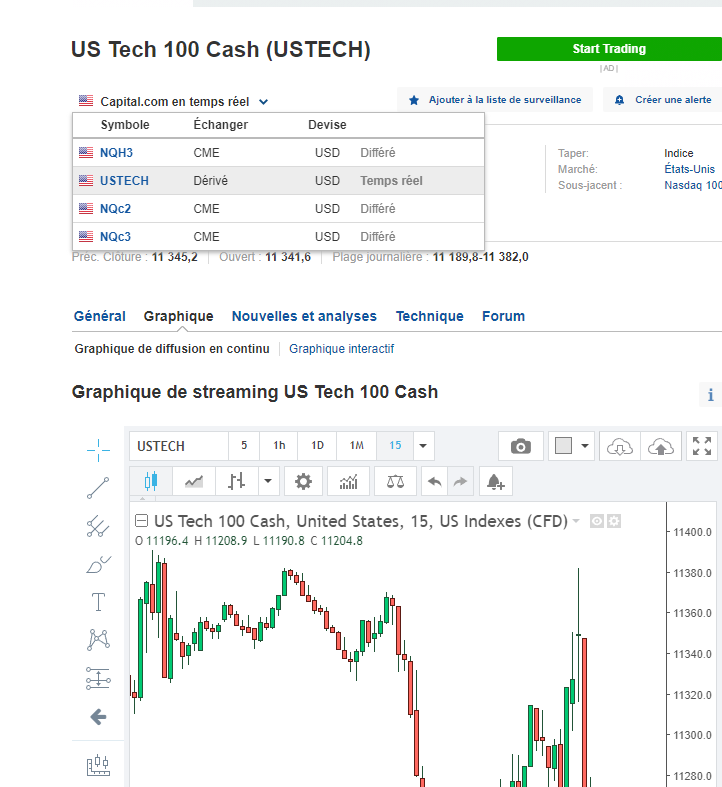The height and width of the screenshot is (787, 722).
Task: Select the crosshair cursor tool
Action: coord(98,450)
